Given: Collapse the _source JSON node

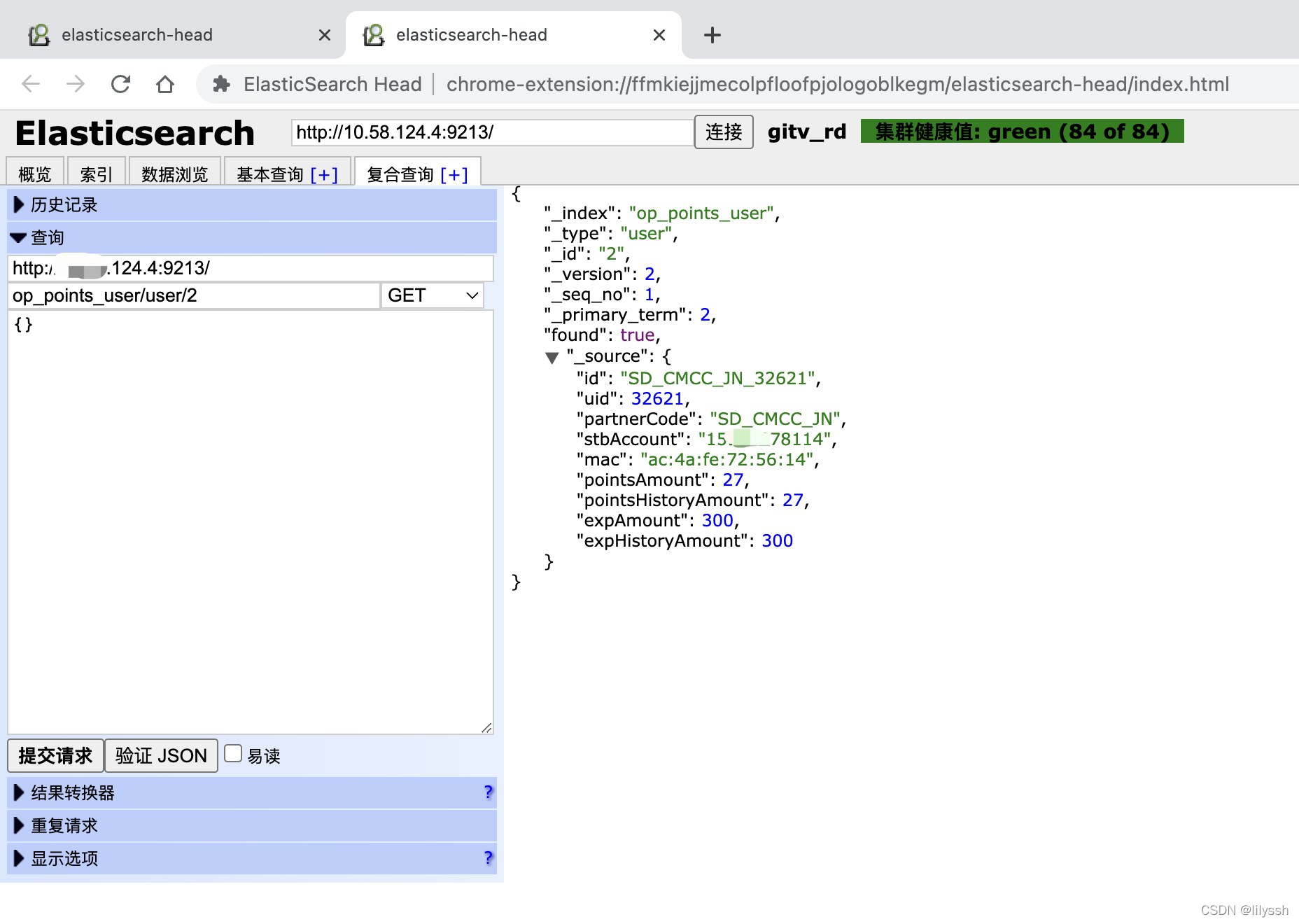Looking at the screenshot, I should coord(552,358).
